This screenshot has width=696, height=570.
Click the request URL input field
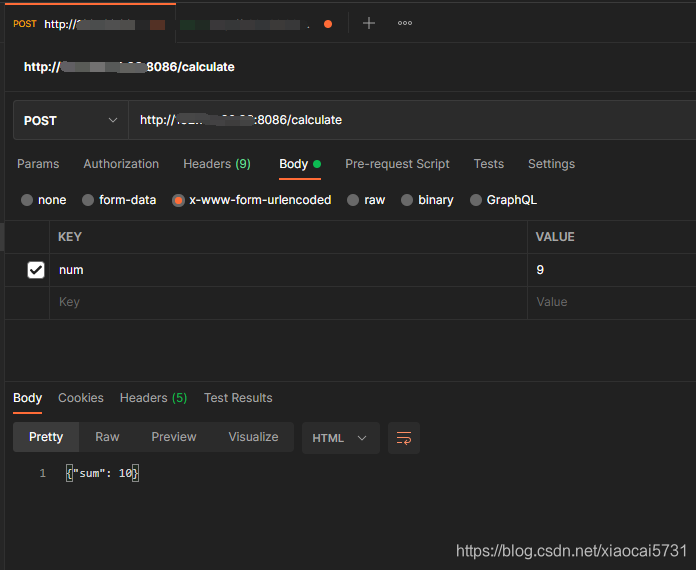(412, 120)
